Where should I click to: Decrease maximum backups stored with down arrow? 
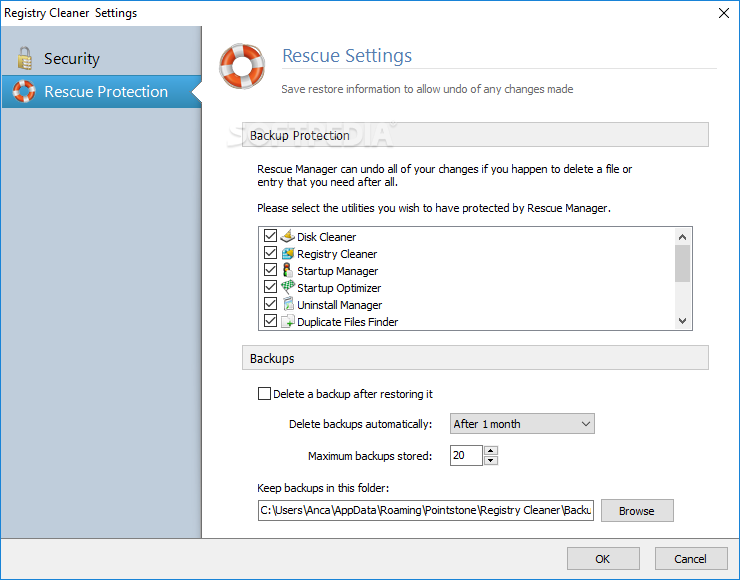(491, 460)
